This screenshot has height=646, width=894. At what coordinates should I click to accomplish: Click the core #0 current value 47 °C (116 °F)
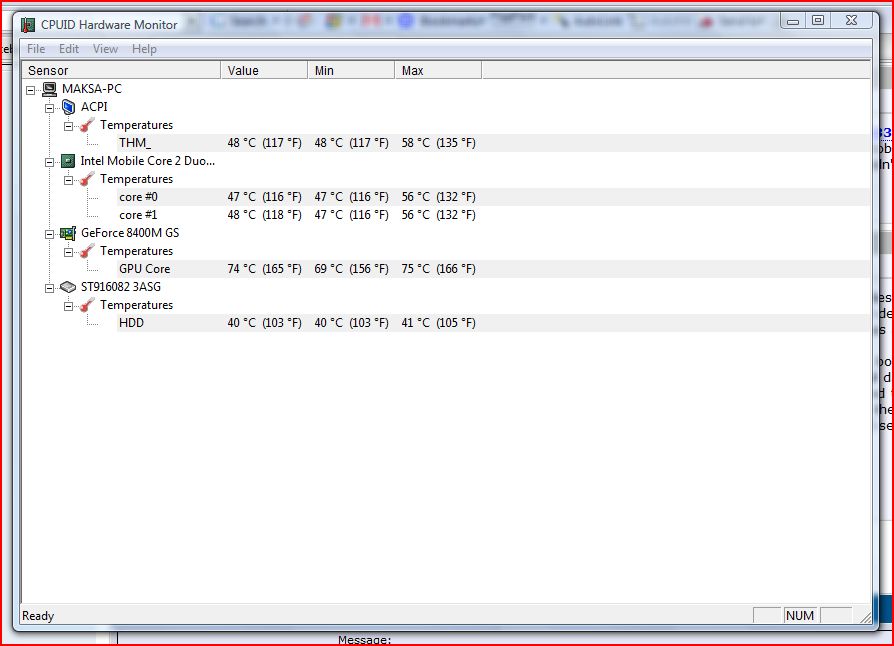265,197
